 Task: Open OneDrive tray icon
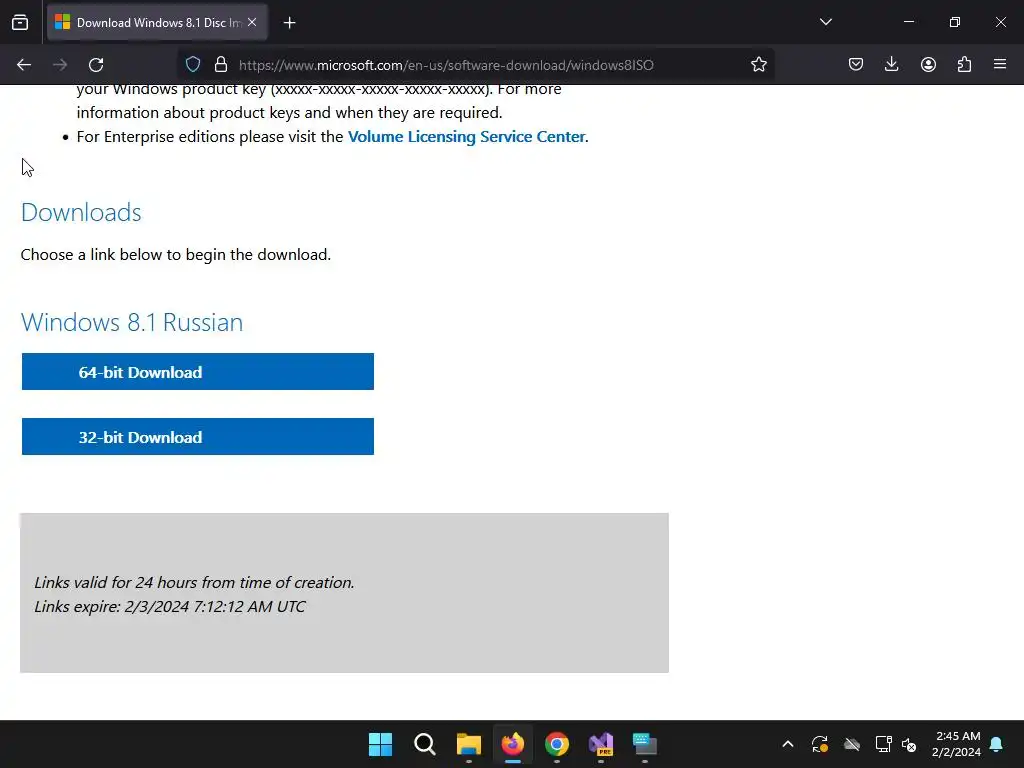coord(852,744)
